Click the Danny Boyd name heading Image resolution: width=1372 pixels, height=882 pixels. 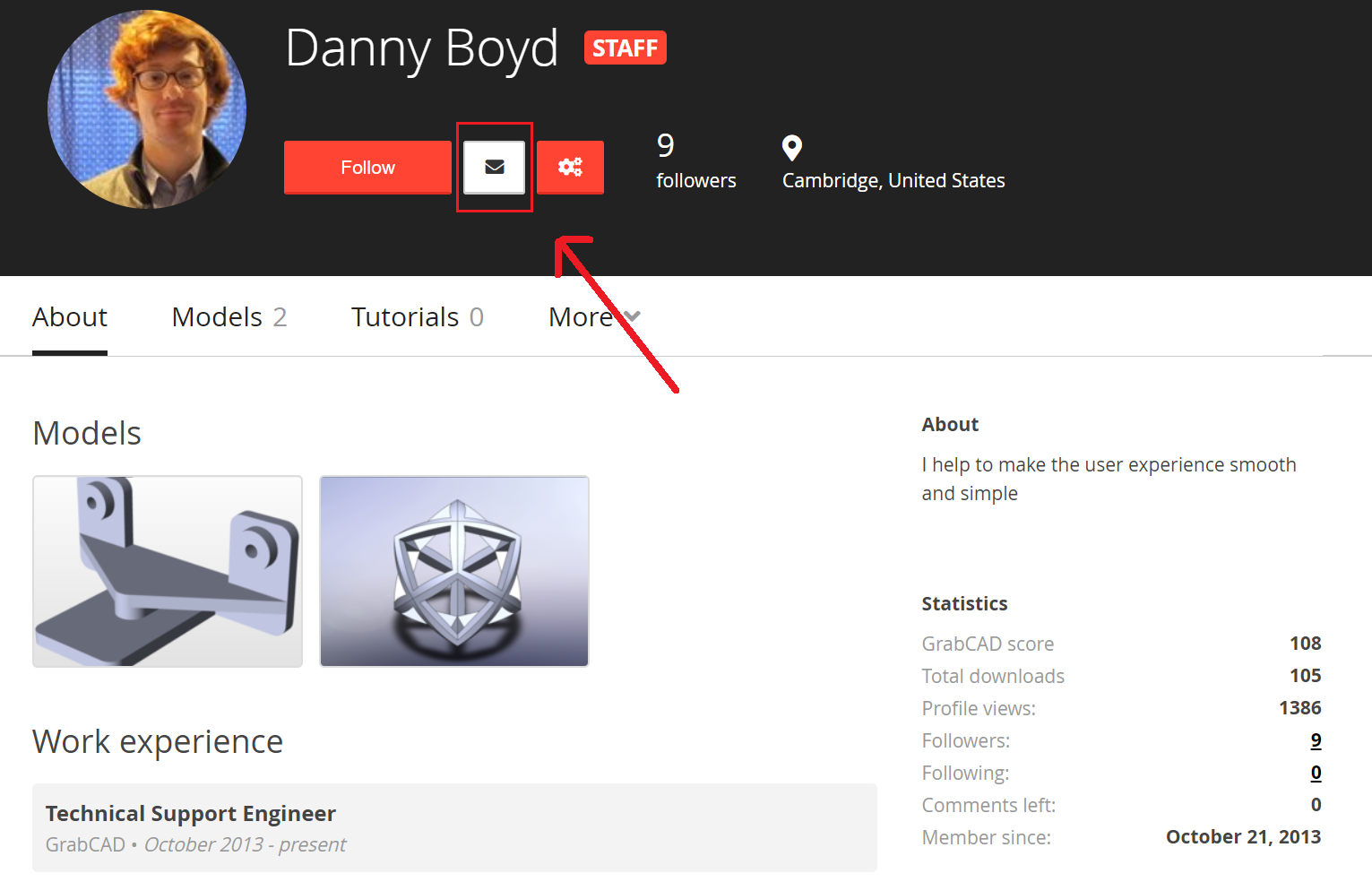click(x=421, y=48)
